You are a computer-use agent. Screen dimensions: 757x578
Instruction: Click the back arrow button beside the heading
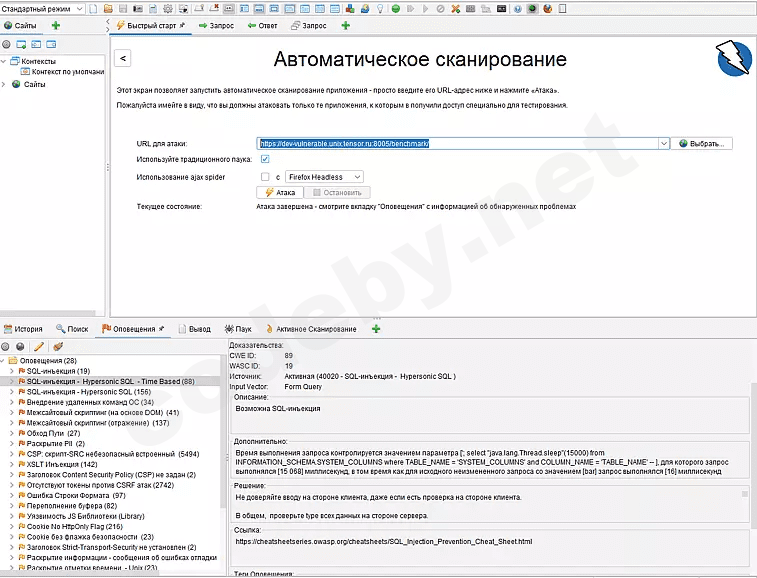point(122,59)
